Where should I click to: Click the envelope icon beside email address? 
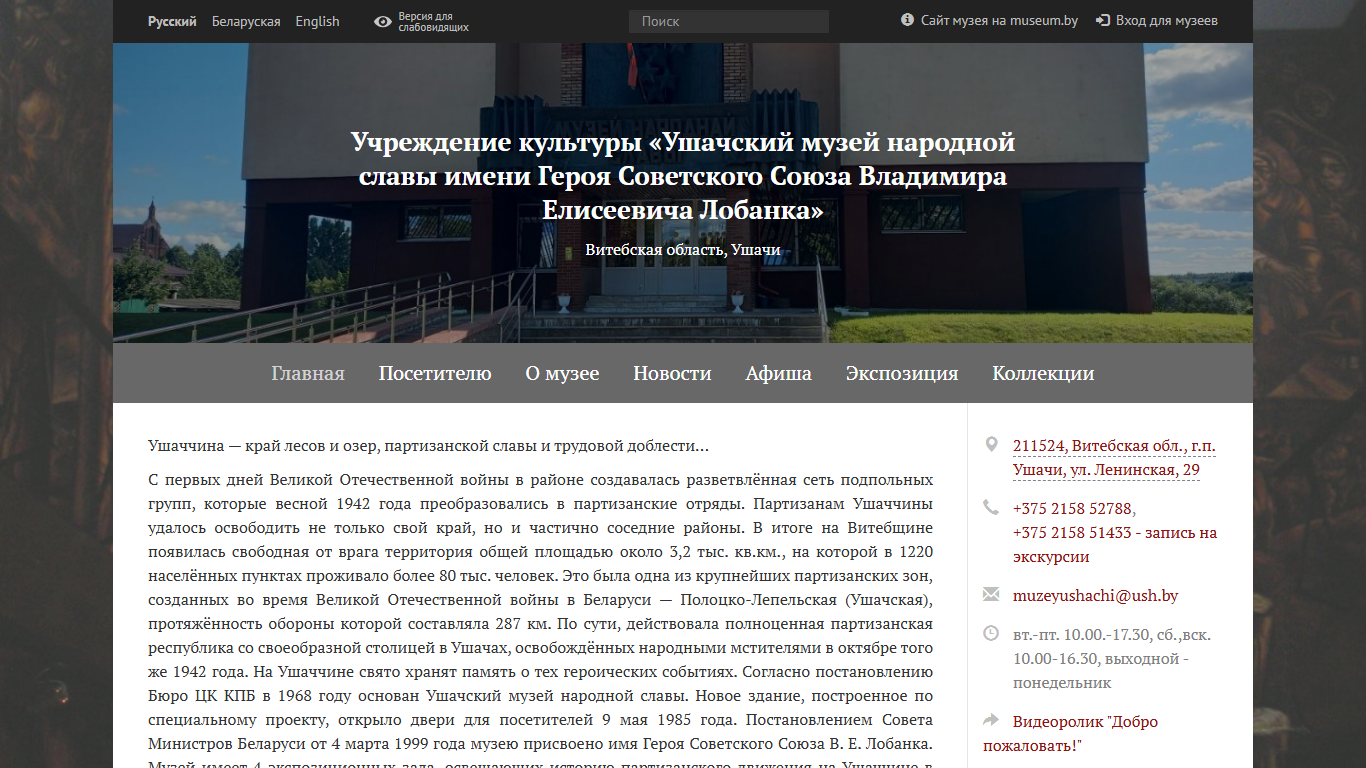991,595
